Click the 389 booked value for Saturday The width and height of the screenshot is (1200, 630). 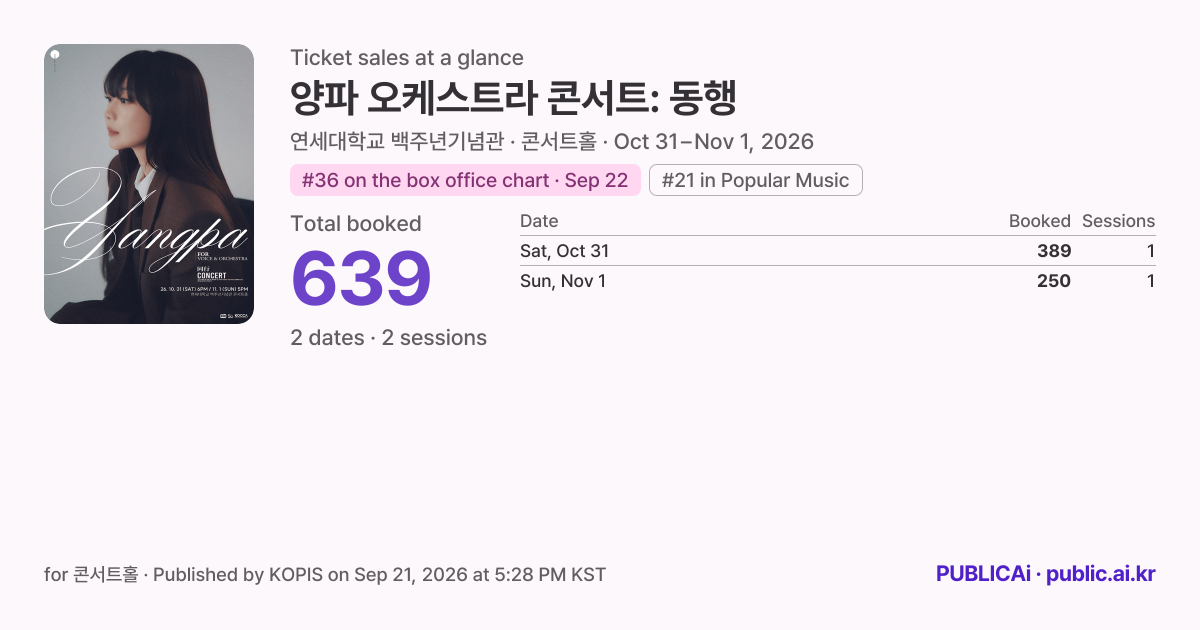click(1053, 251)
